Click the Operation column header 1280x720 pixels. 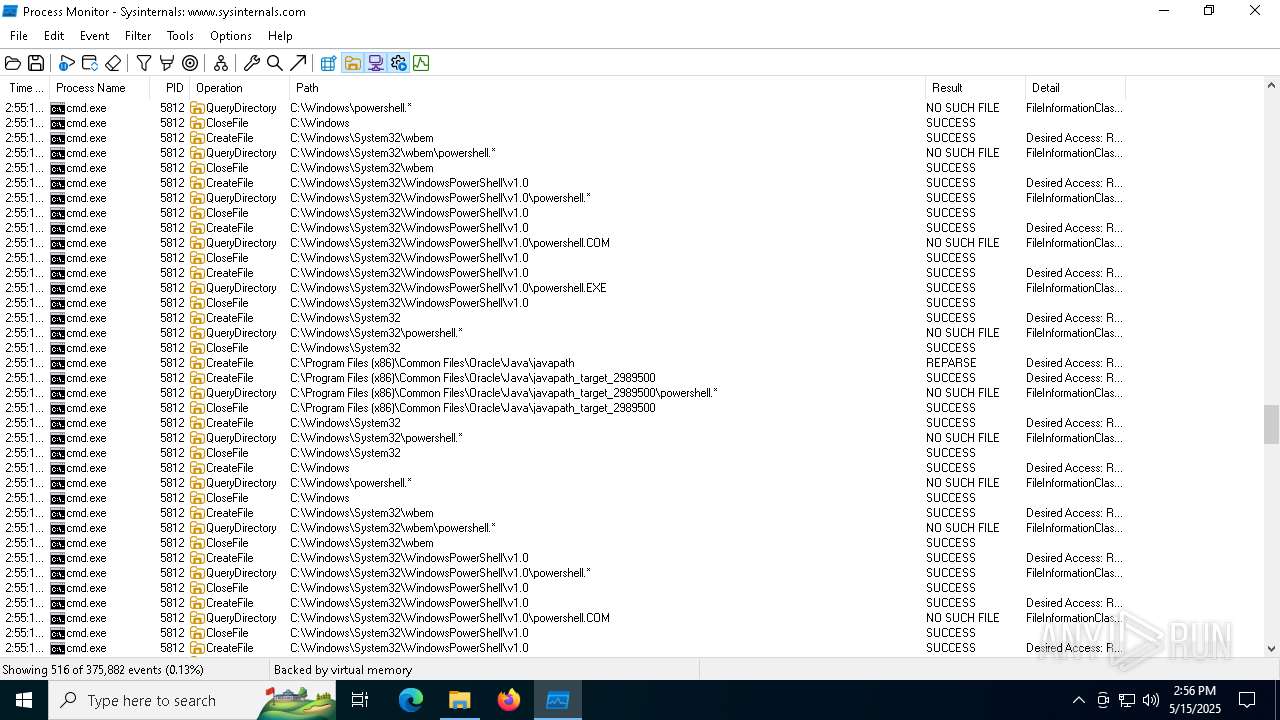click(x=240, y=88)
